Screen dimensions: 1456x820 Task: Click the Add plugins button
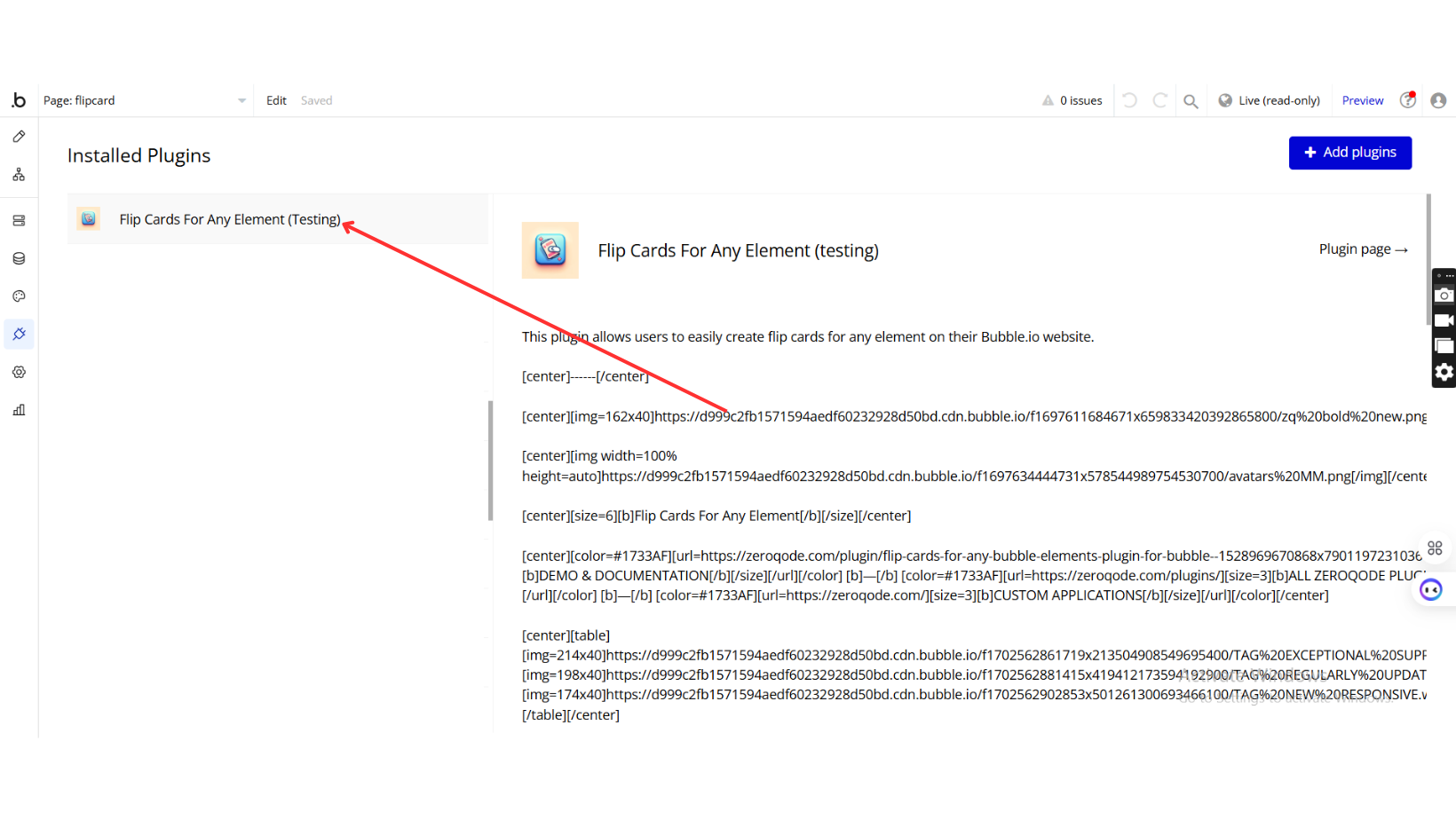tap(1350, 153)
